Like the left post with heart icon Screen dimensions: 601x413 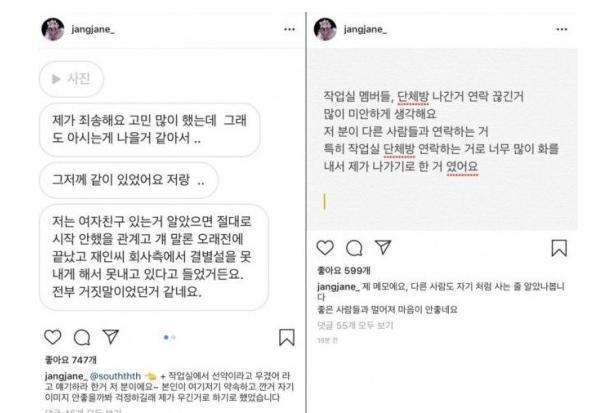coord(53,337)
